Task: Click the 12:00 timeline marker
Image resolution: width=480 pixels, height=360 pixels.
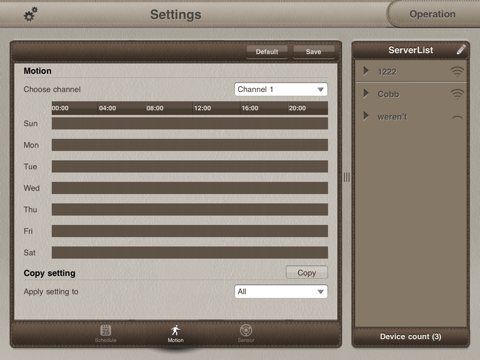Action: coord(202,108)
